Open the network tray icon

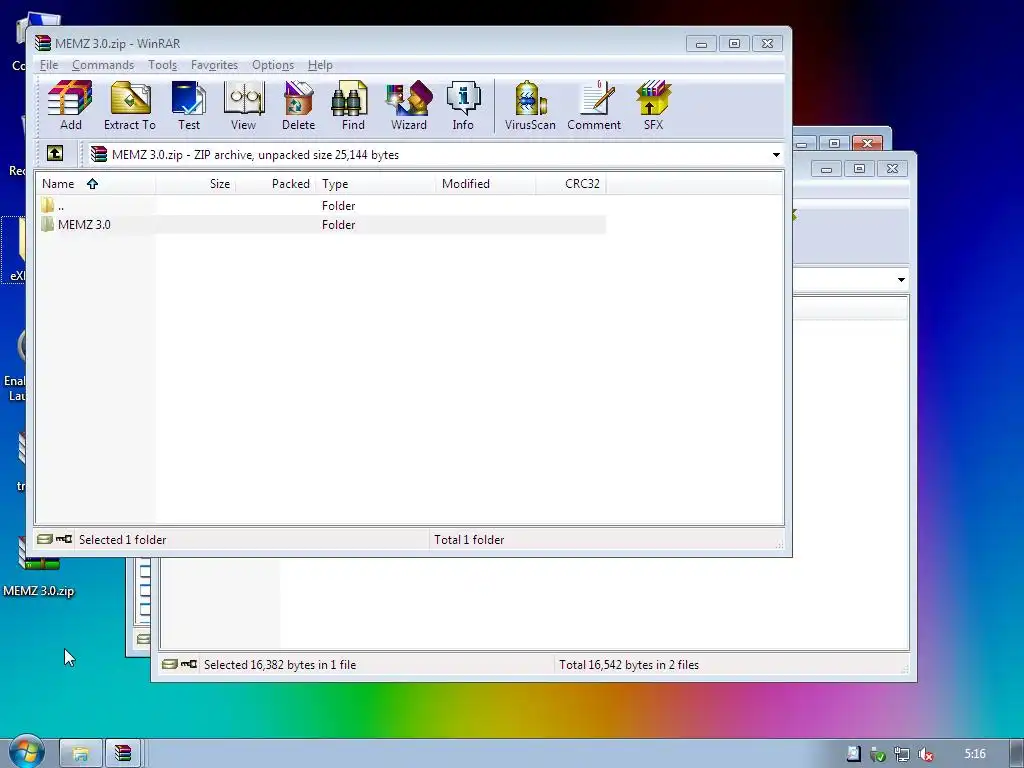[x=902, y=754]
